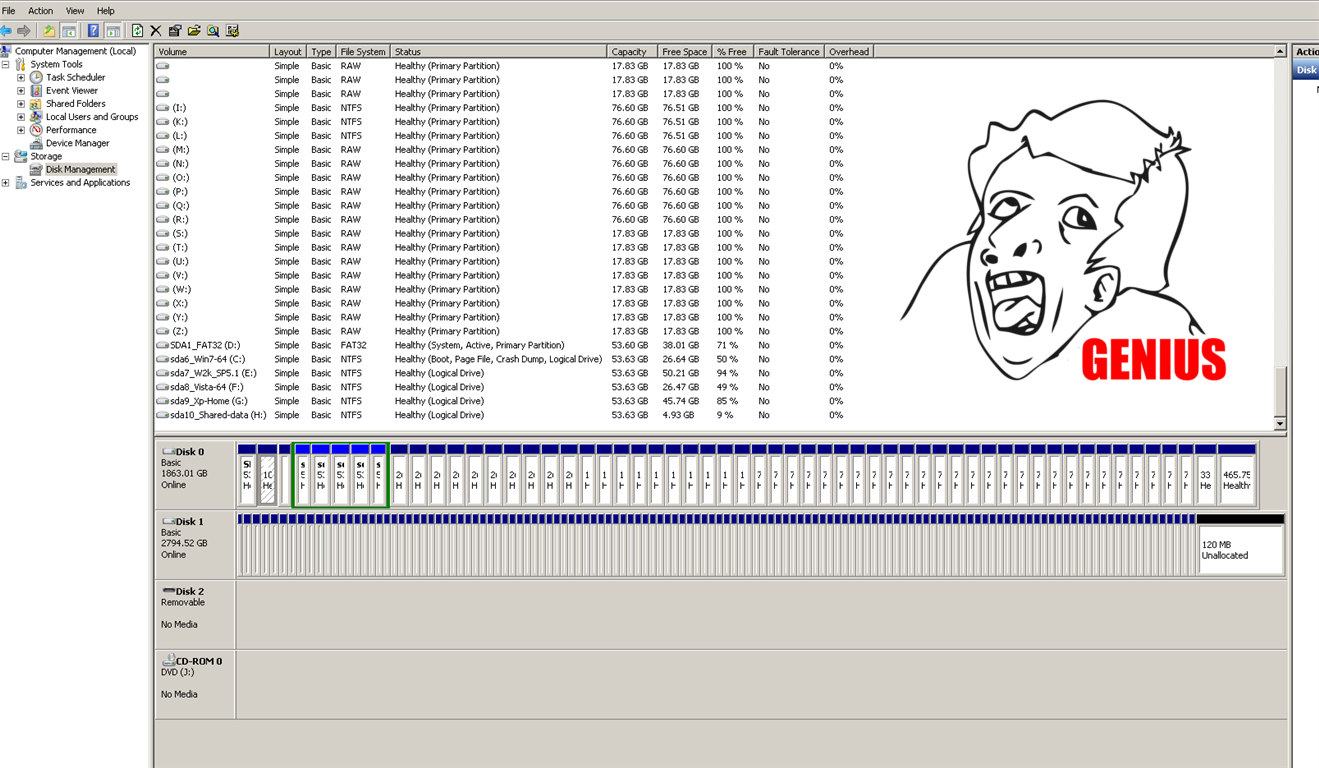Click the Open folder toolbar icon
The image size is (1319, 768).
[x=194, y=31]
